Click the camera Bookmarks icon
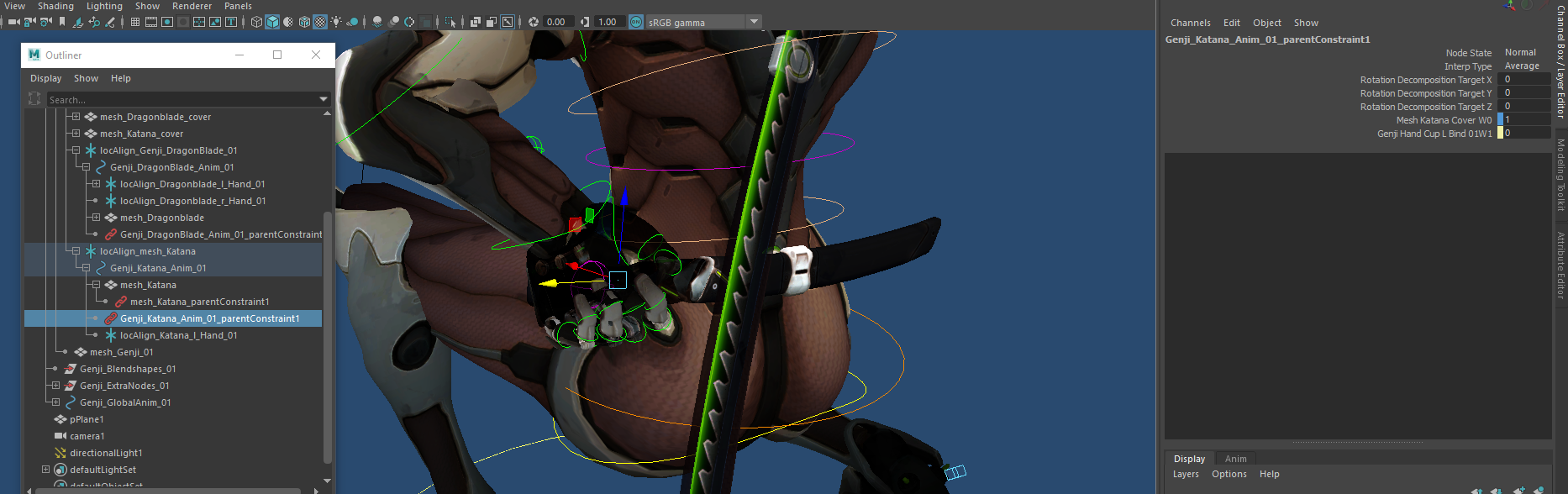Image resolution: width=1568 pixels, height=494 pixels. tap(61, 22)
